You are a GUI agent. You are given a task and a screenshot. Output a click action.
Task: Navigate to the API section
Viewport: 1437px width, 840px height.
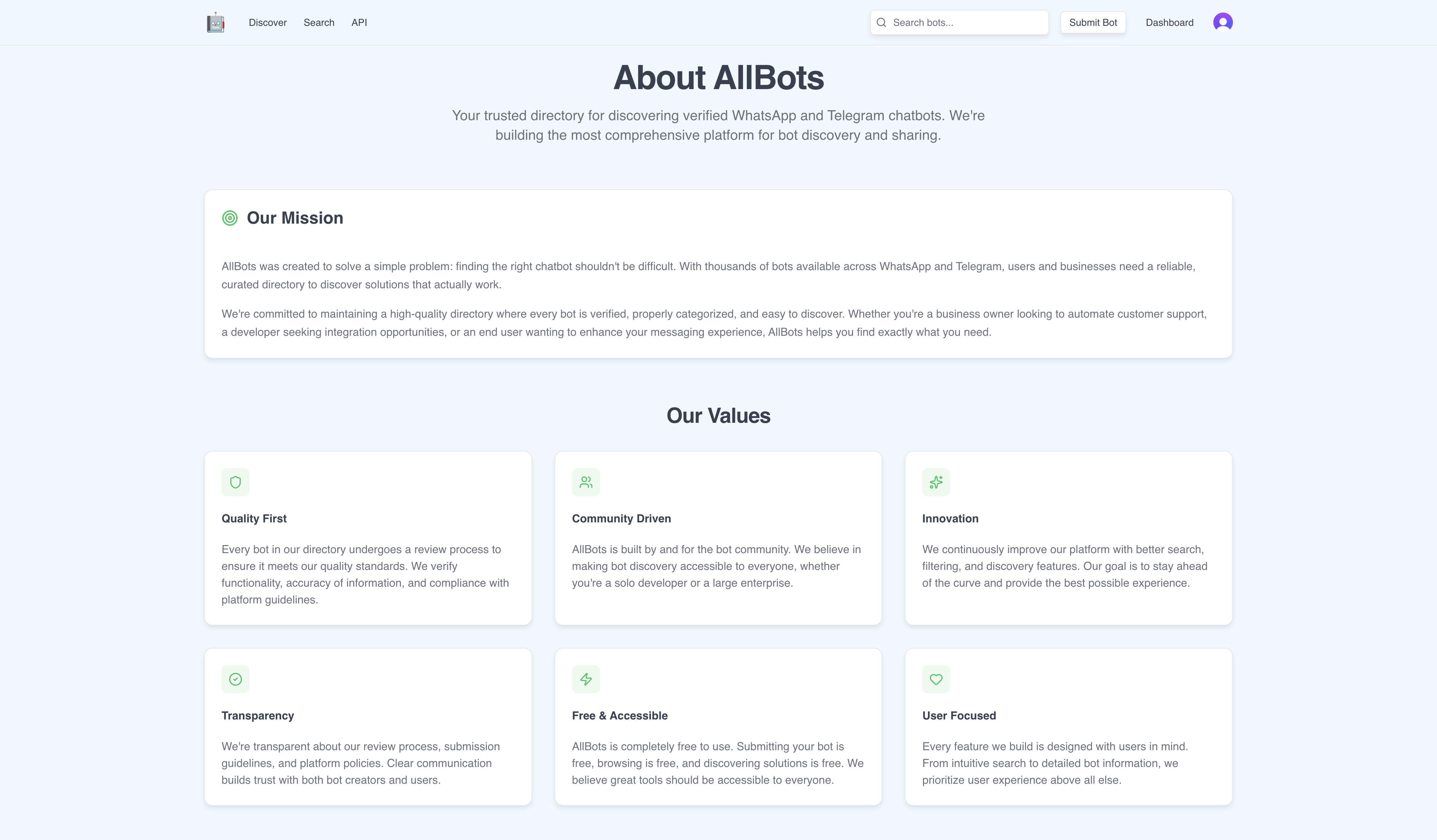click(359, 22)
